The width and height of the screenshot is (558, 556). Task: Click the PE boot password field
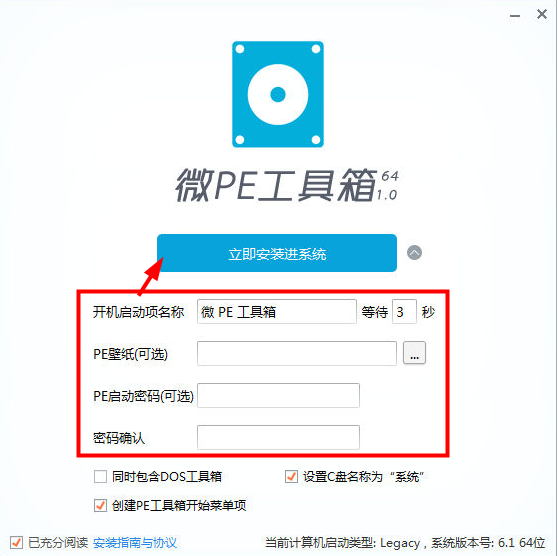tap(278, 395)
